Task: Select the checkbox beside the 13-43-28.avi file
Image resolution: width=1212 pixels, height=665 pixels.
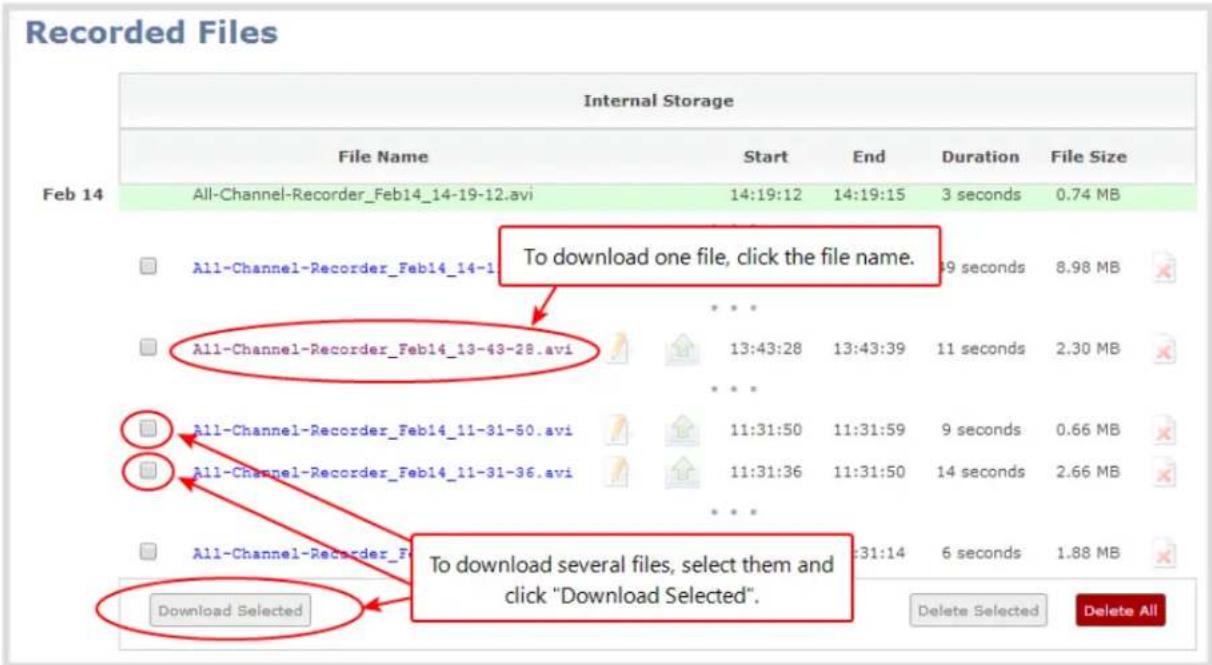Action: (x=148, y=348)
